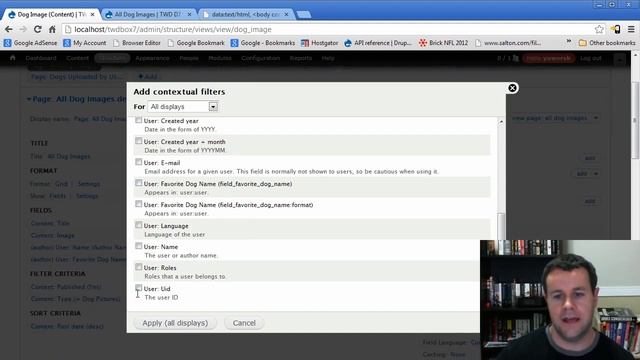
Task: Show more bookmarks with the chevron
Action: click(x=569, y=42)
